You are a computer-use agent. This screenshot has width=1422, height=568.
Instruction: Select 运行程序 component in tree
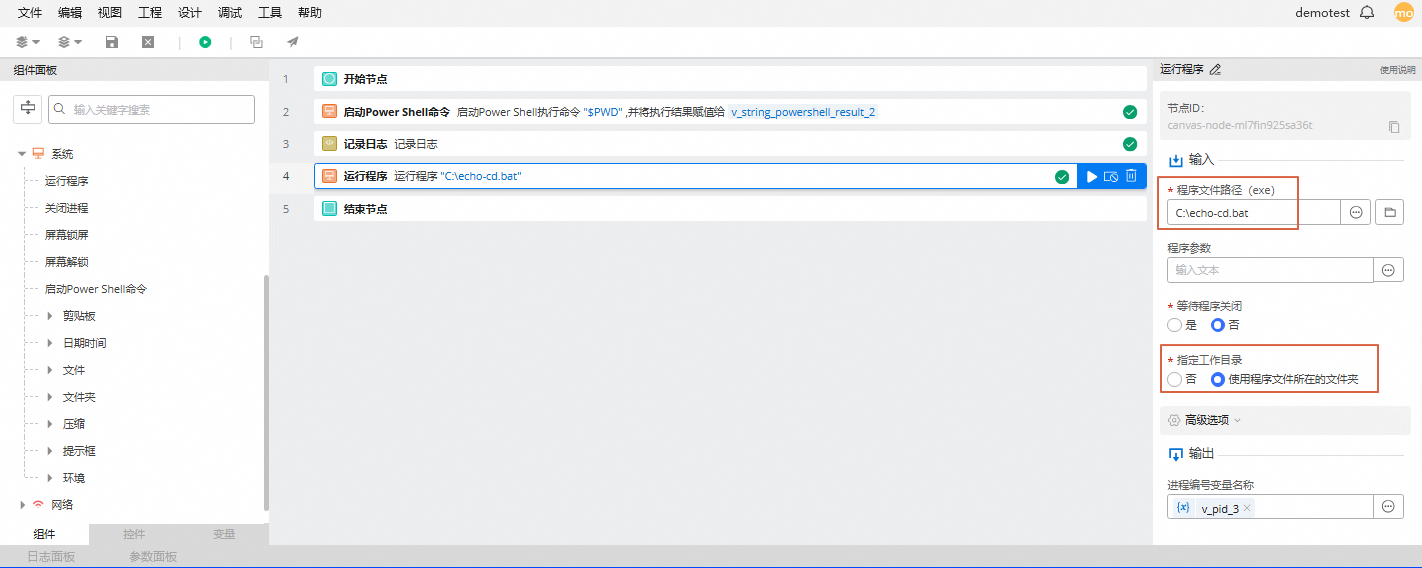(x=67, y=181)
